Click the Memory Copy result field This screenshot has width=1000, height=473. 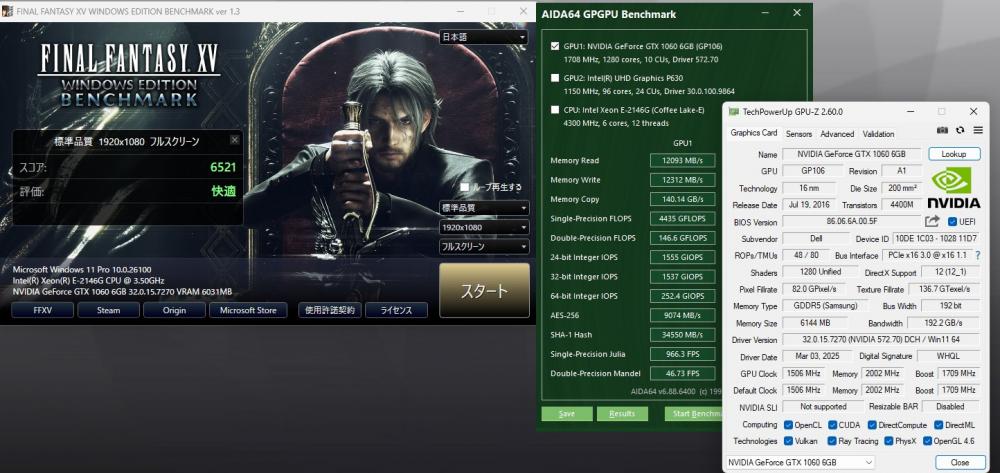[682, 199]
